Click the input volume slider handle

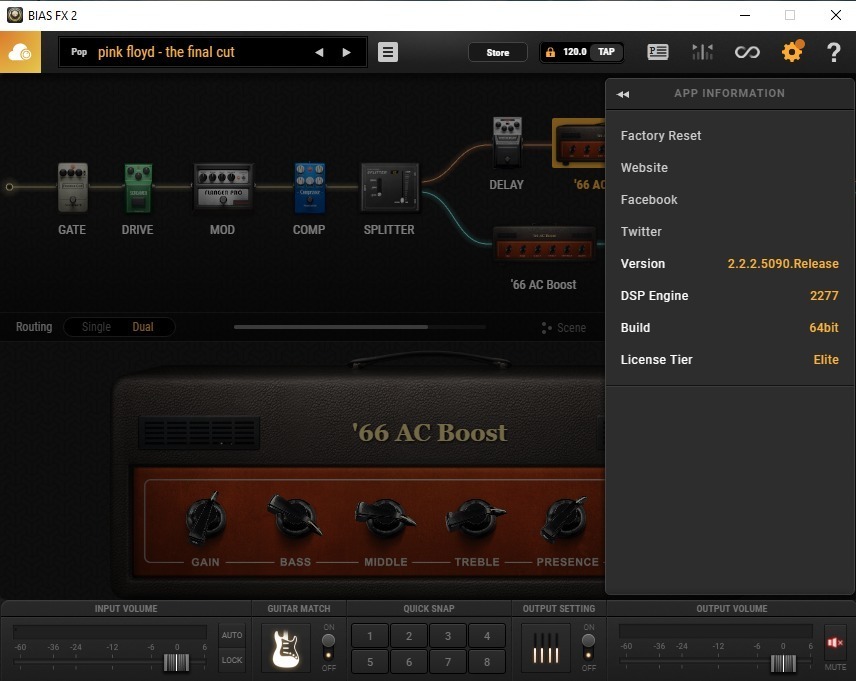pos(176,663)
